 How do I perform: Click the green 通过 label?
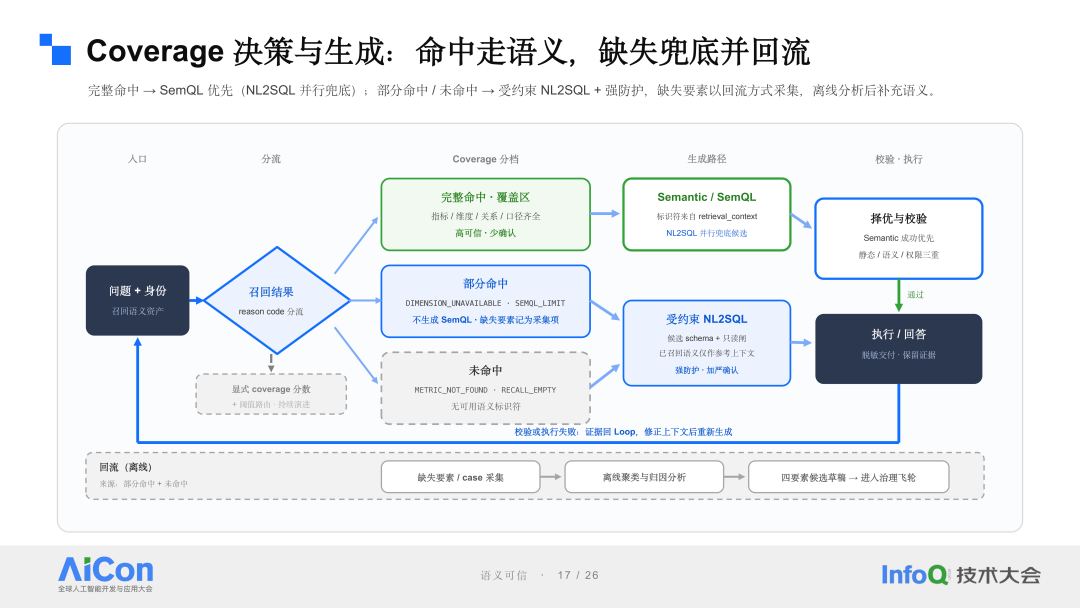pos(915,295)
